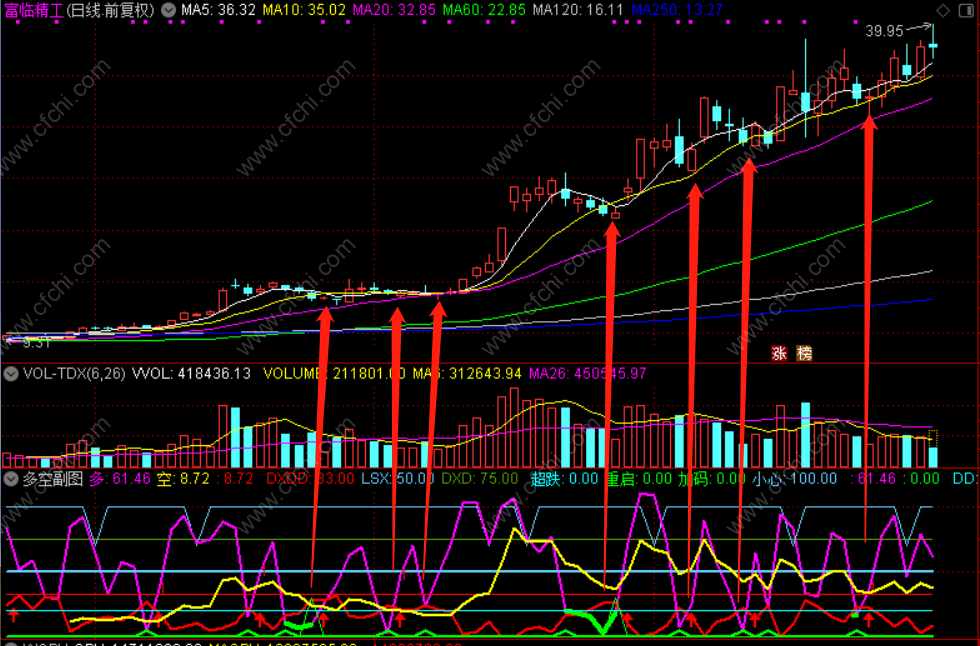Select the 小心: 100.00 indicator value
This screenshot has width=980, height=646.
click(794, 479)
